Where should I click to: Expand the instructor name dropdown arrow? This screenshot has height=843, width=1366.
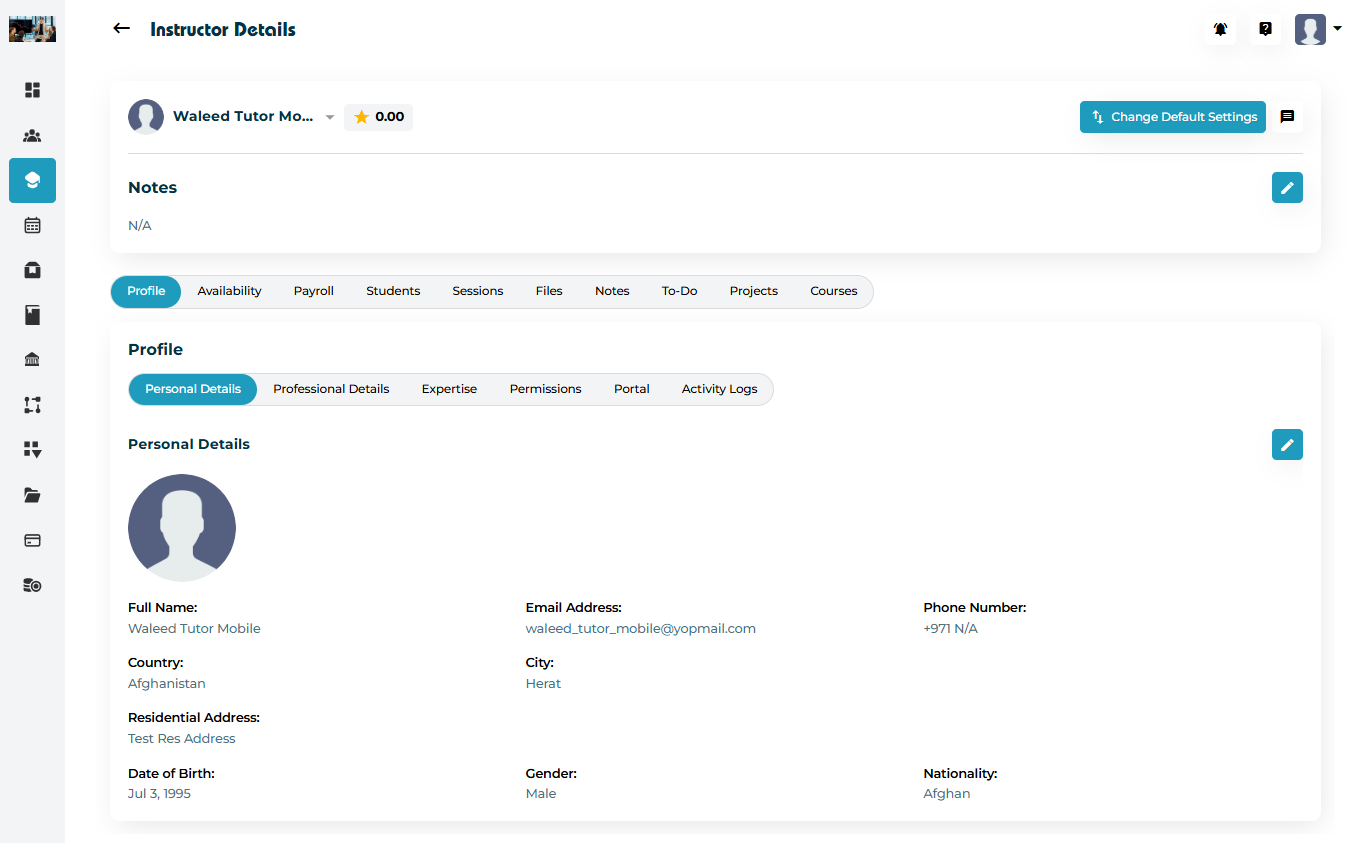pyautogui.click(x=330, y=118)
